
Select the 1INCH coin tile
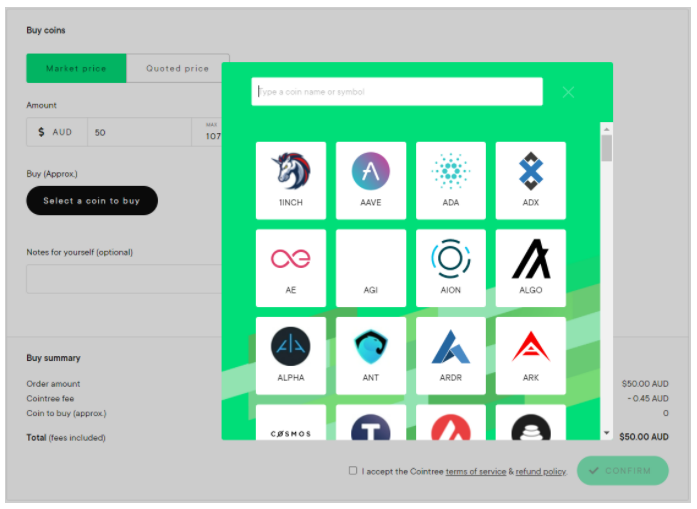pos(291,180)
